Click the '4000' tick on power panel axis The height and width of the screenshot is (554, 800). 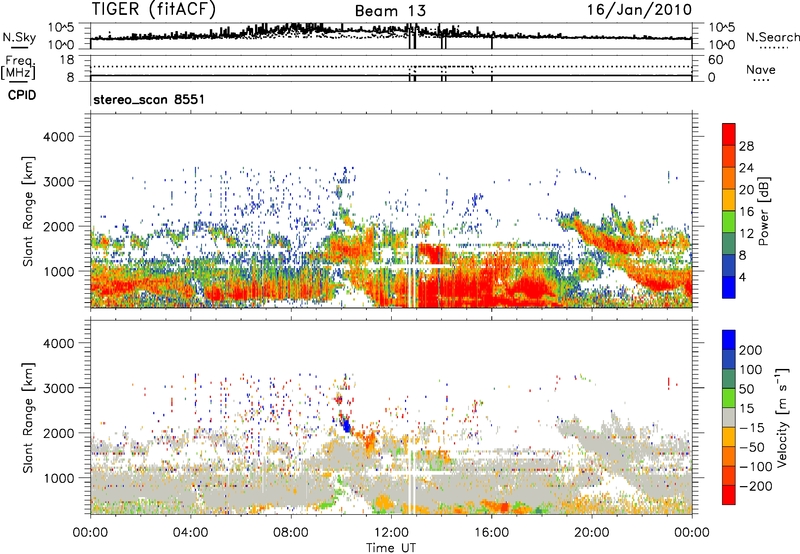(58, 137)
